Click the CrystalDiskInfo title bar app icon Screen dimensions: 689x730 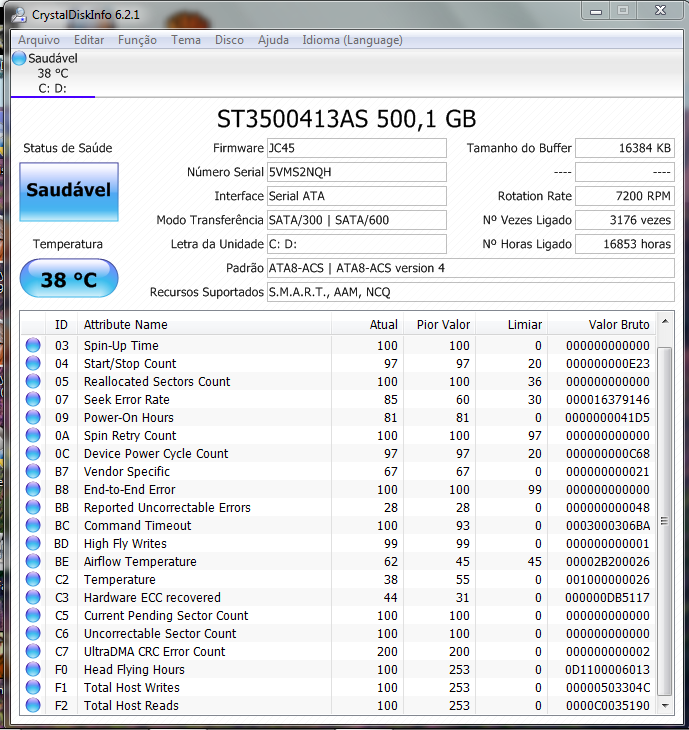tap(19, 15)
